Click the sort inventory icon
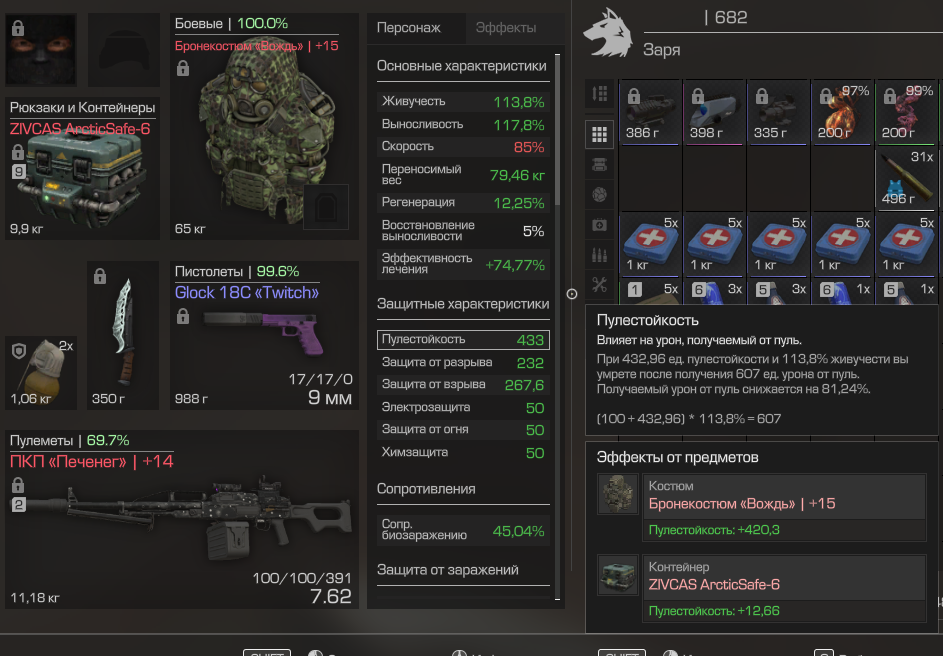Screen dimensions: 943x656 (x=599, y=94)
